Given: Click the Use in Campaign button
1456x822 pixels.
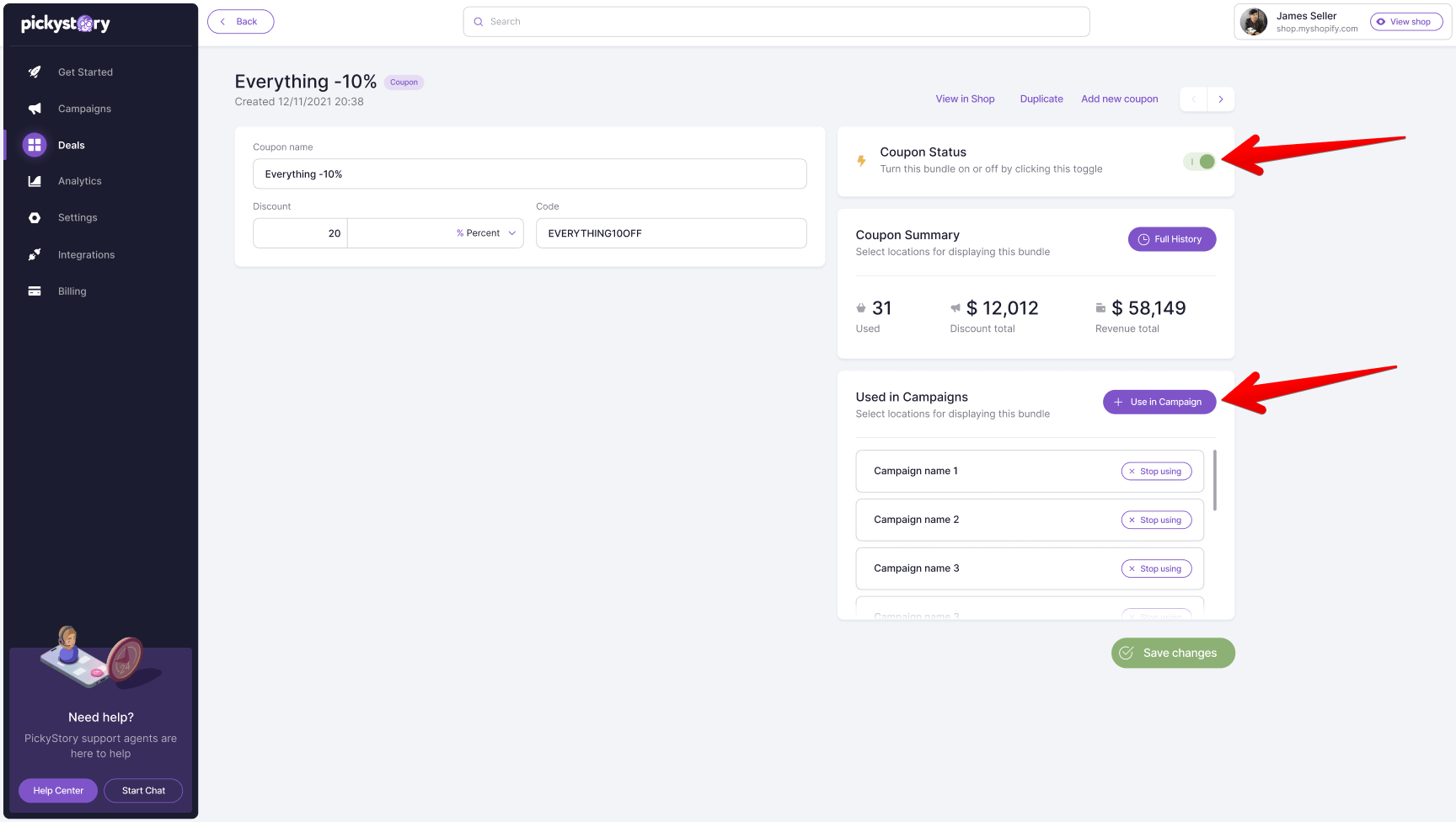Looking at the screenshot, I should (x=1159, y=402).
